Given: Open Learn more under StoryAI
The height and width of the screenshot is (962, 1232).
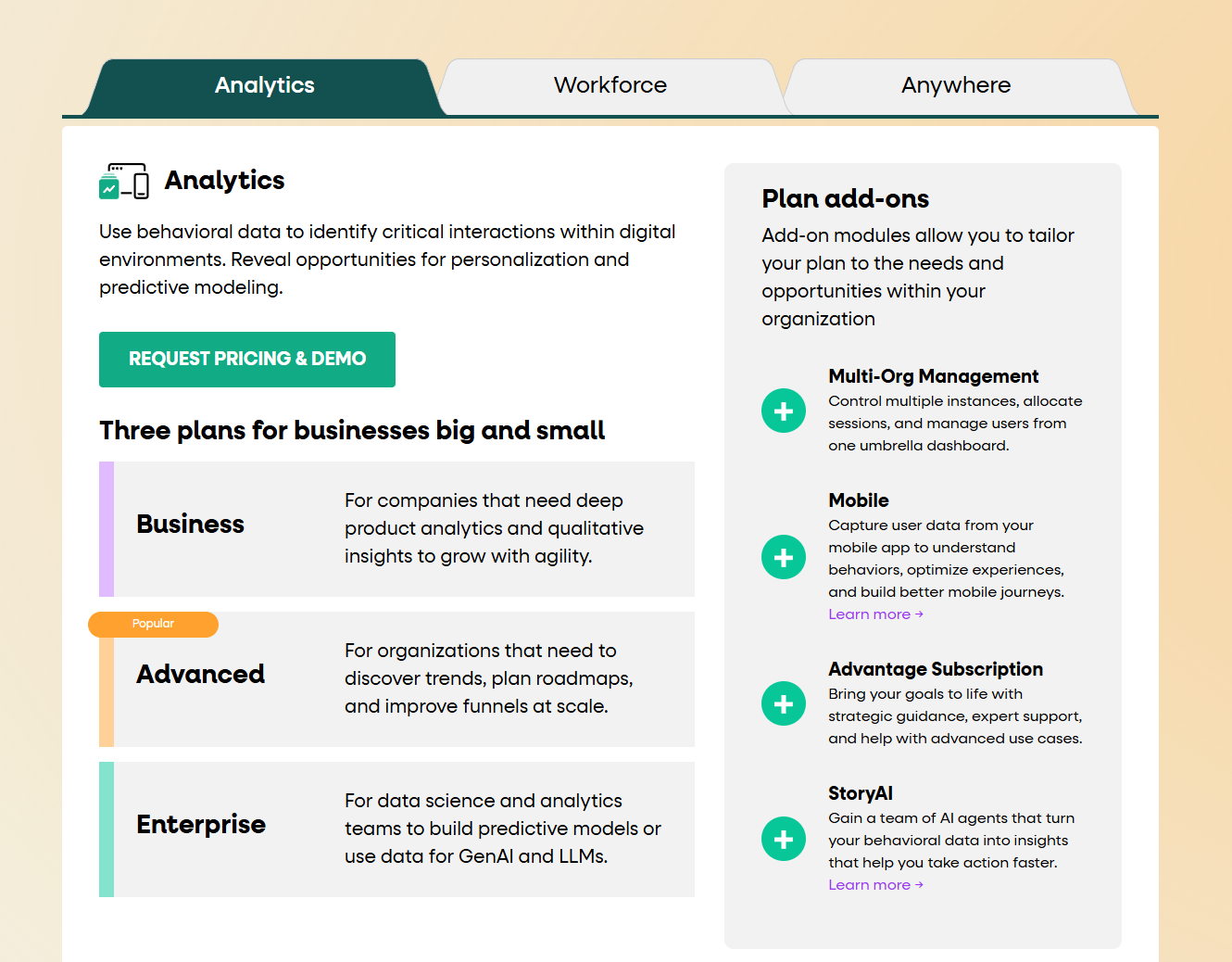Looking at the screenshot, I should click(874, 884).
